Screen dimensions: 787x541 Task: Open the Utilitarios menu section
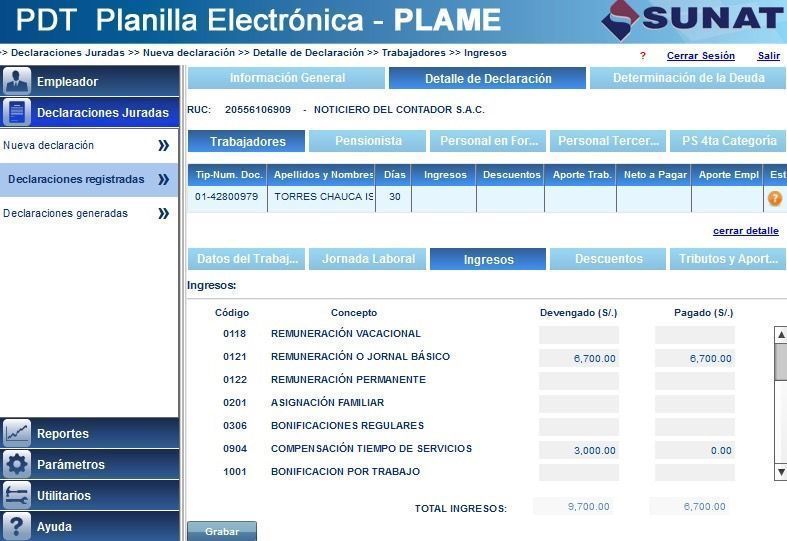click(90, 495)
